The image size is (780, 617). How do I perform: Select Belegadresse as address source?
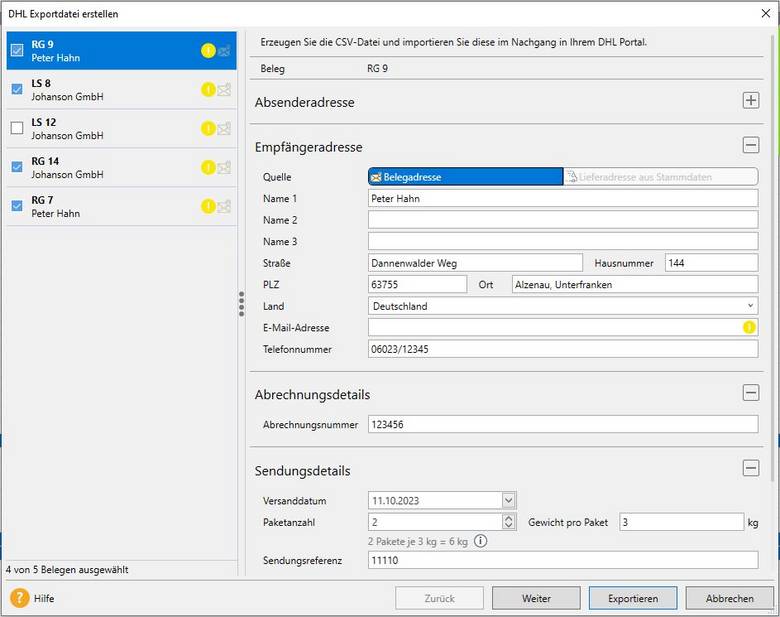[x=466, y=177]
